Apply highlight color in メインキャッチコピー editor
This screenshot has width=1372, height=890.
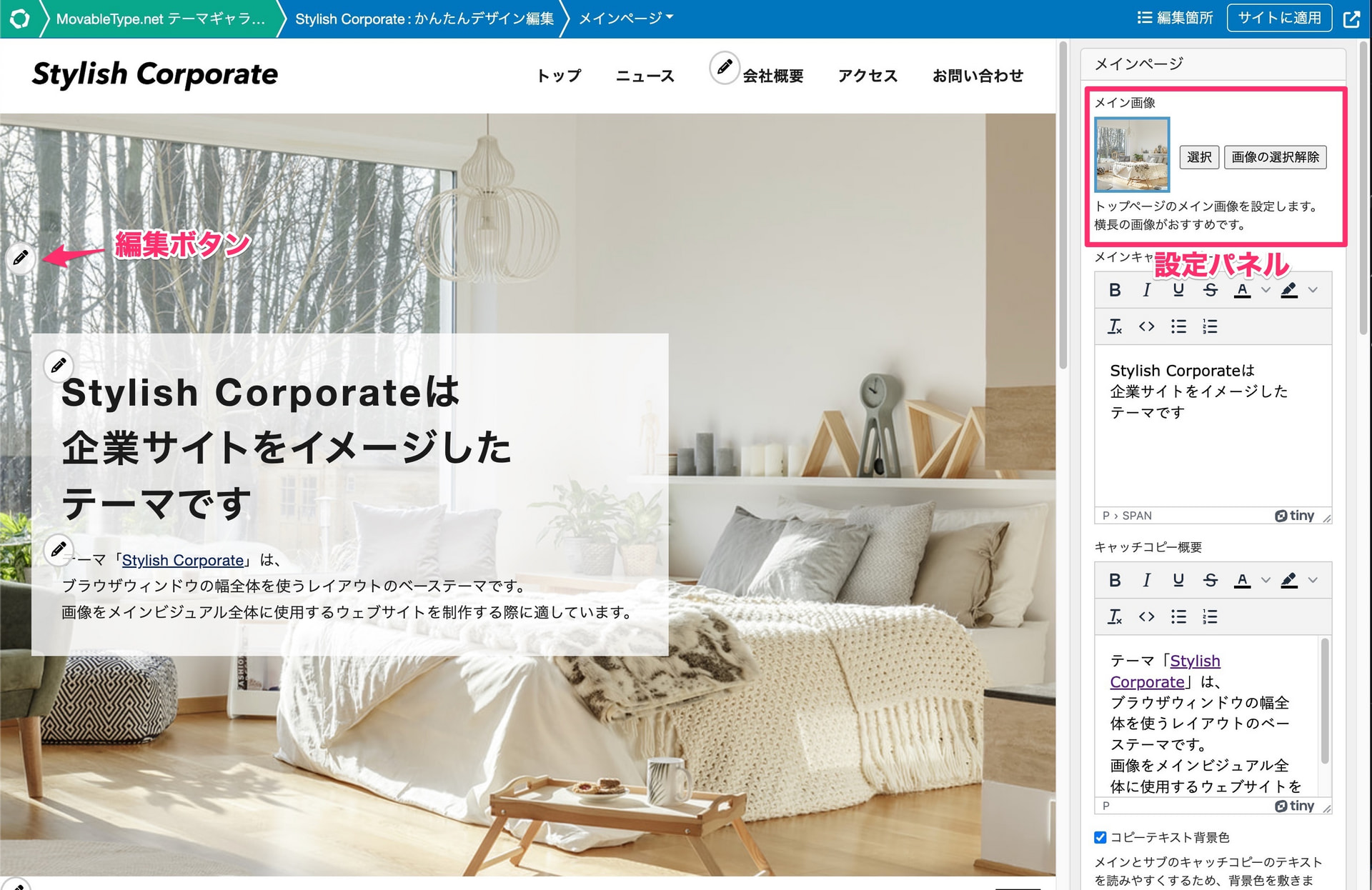click(1289, 290)
